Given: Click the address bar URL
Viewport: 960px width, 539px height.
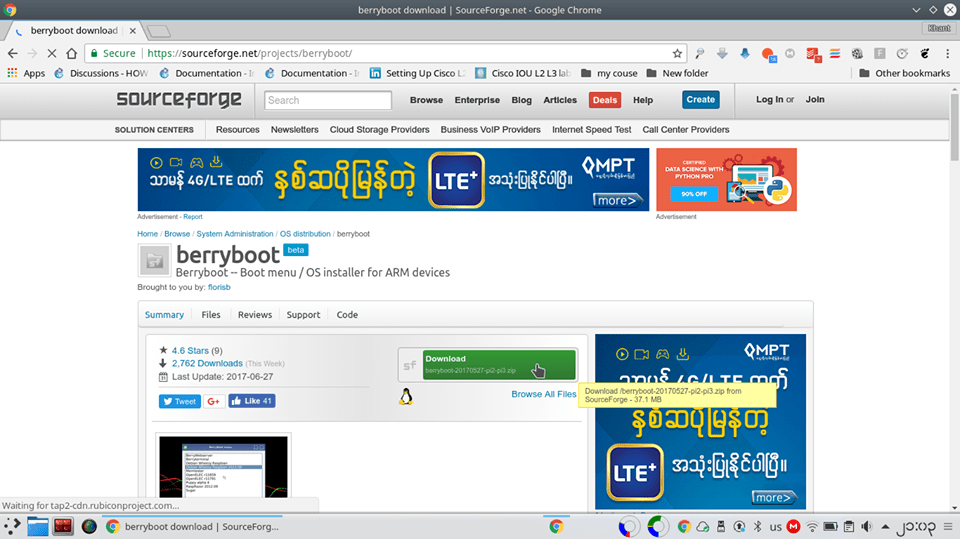Looking at the screenshot, I should pyautogui.click(x=249, y=53).
